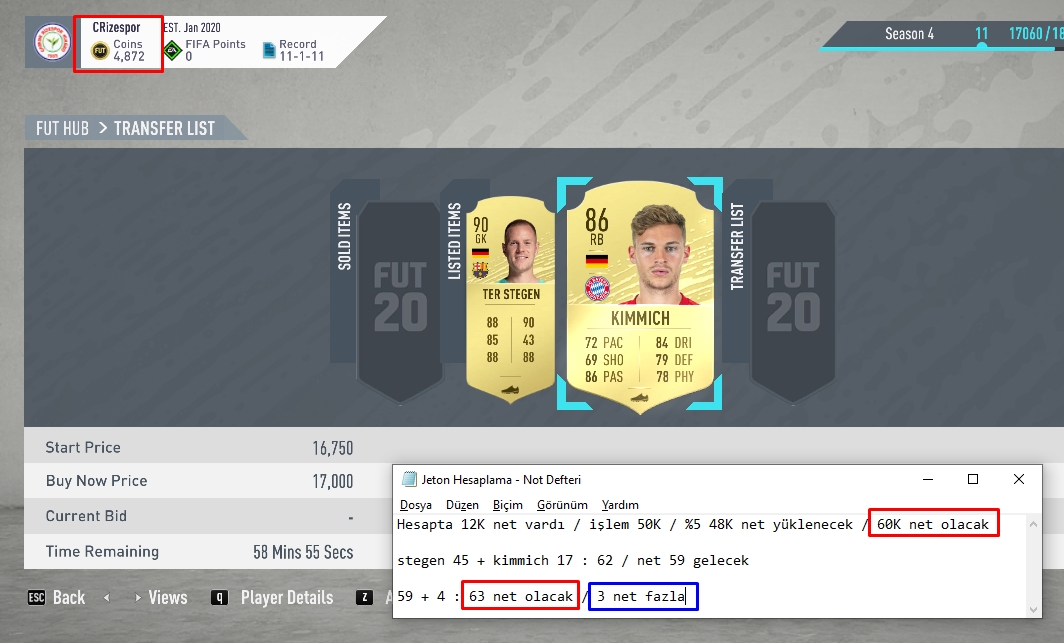This screenshot has width=1064, height=643.
Task: Click the FUT coins icon
Action: click(100, 51)
